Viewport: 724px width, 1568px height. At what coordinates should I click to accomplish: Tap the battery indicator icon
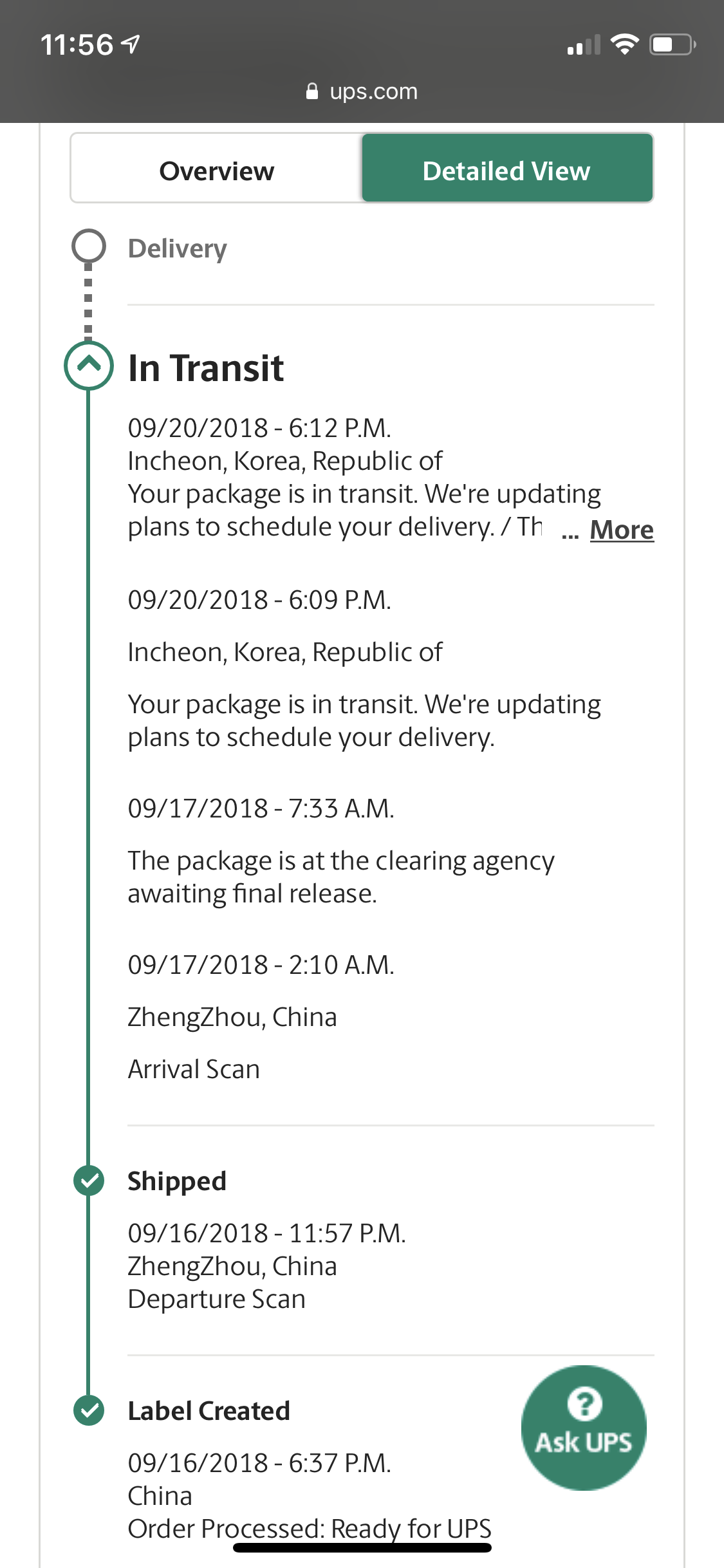673,44
